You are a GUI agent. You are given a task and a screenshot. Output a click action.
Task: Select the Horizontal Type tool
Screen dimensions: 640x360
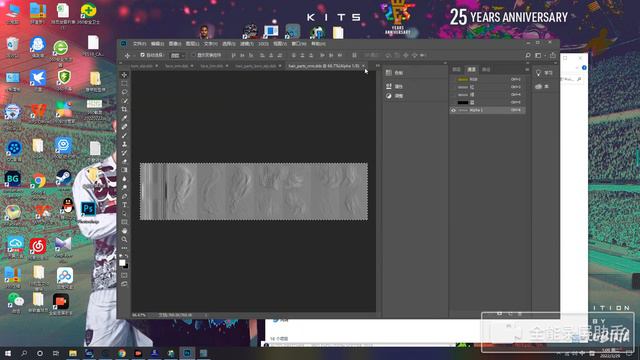(124, 204)
